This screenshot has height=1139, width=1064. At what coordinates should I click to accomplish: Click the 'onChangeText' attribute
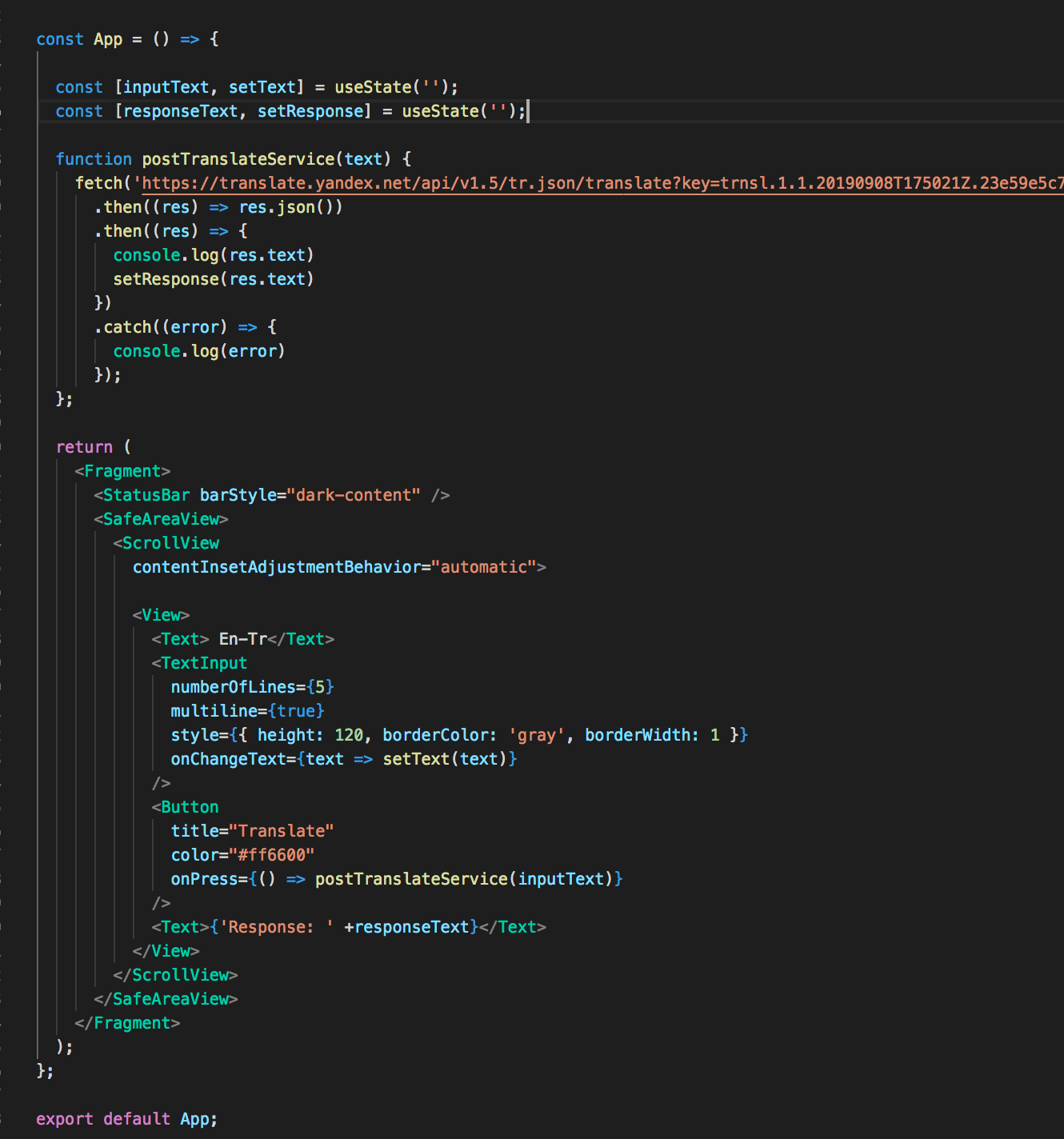229,759
